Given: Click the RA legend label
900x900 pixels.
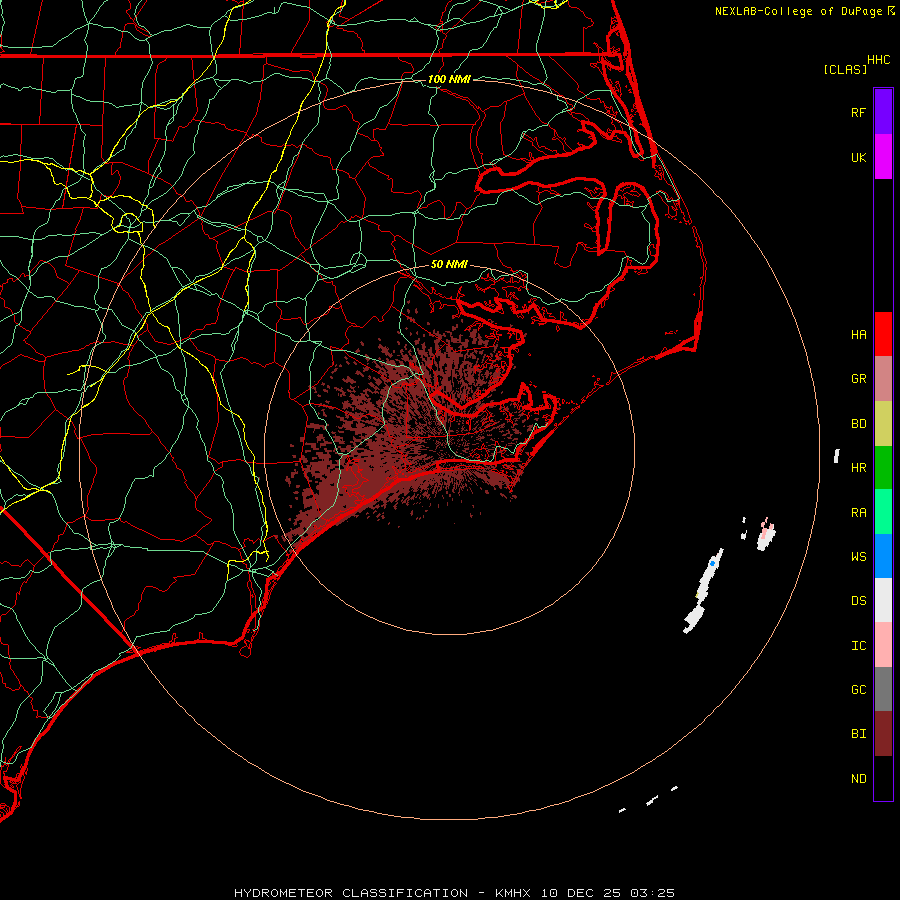Looking at the screenshot, I should coord(858,513).
